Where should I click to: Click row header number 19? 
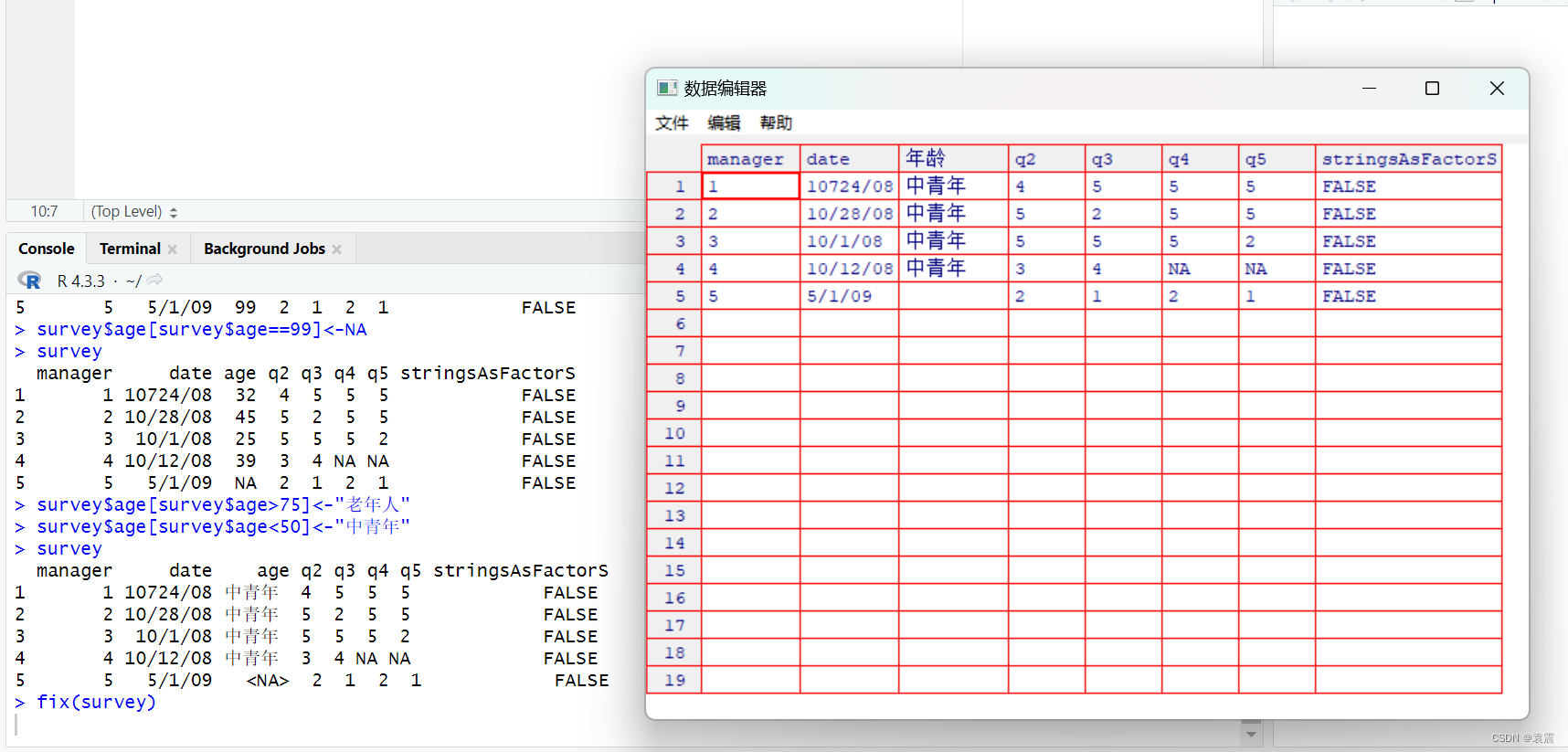tap(674, 679)
